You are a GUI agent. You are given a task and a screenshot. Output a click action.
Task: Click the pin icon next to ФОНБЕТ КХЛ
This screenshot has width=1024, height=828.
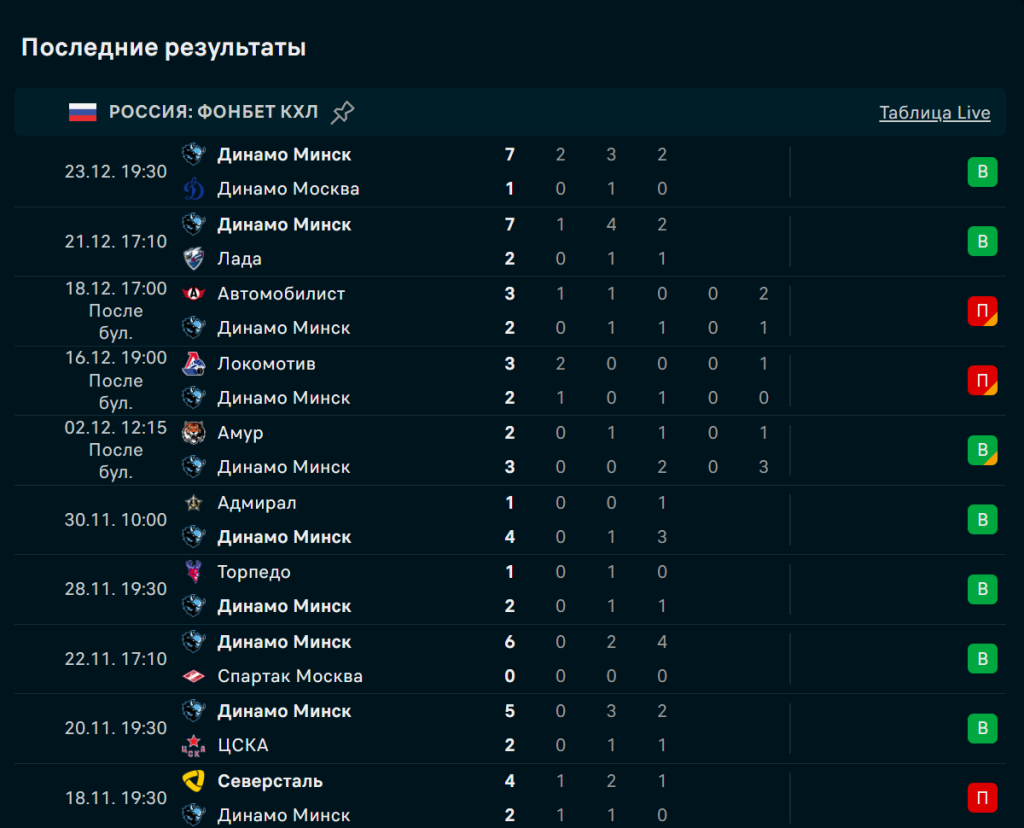342,112
